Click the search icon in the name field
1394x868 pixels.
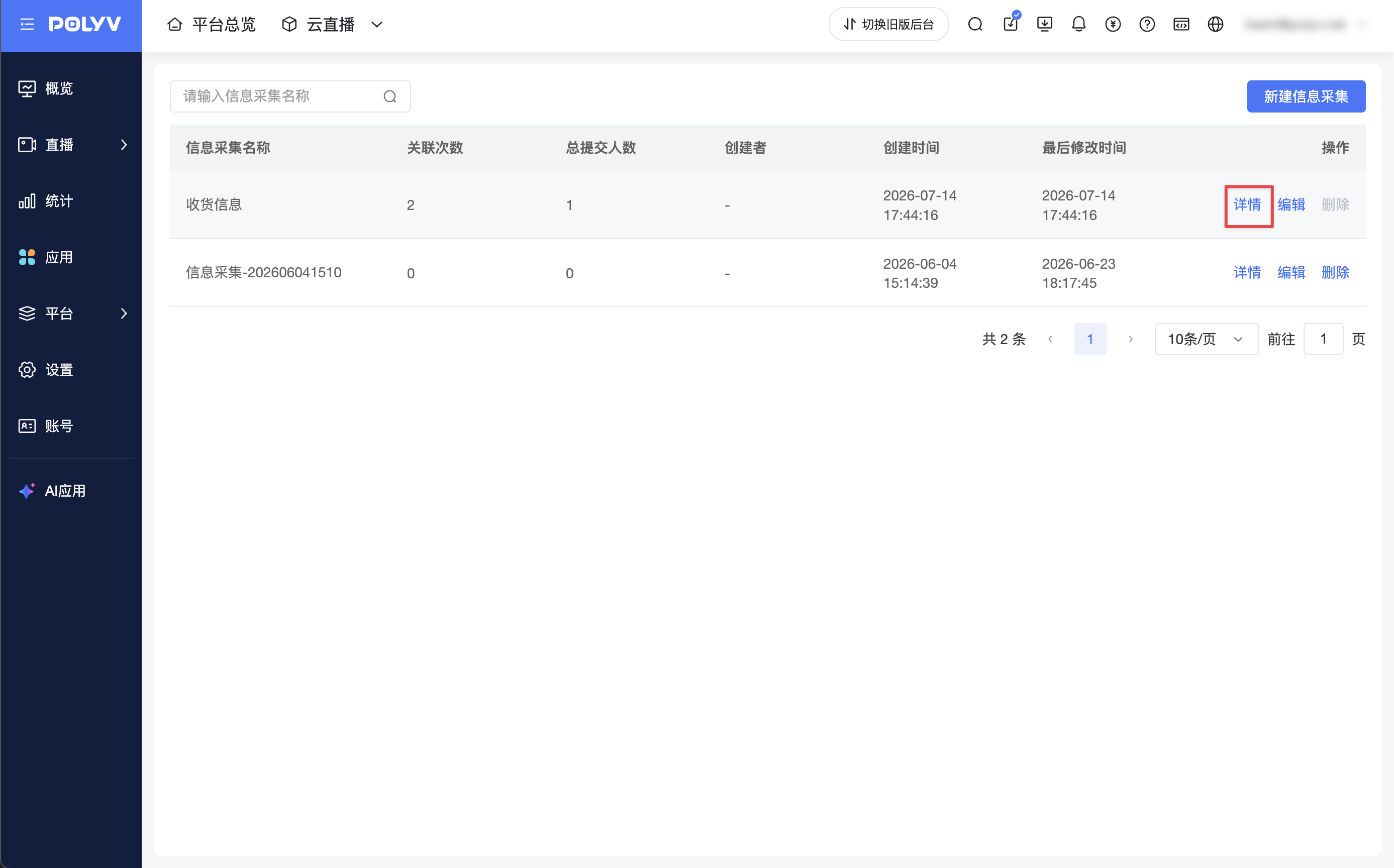pos(390,96)
